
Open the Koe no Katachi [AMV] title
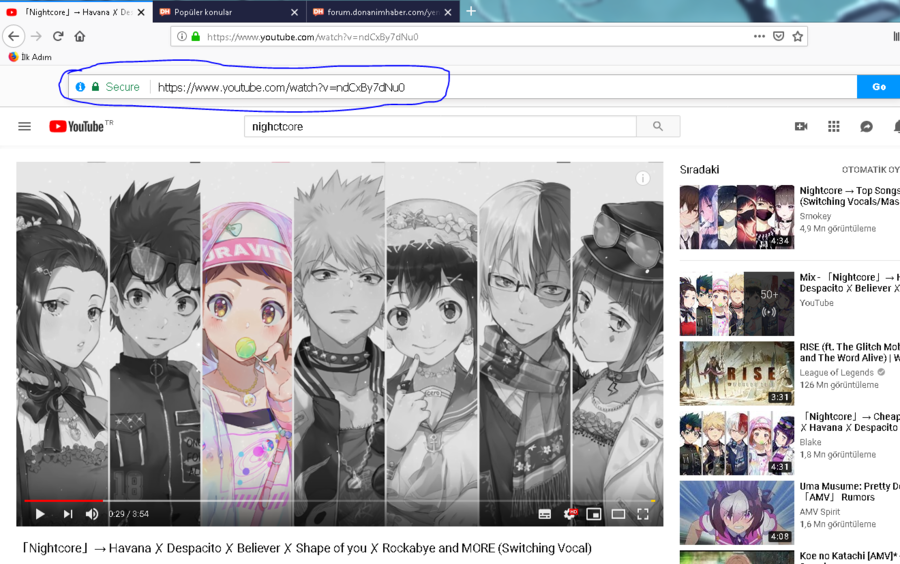point(849,556)
